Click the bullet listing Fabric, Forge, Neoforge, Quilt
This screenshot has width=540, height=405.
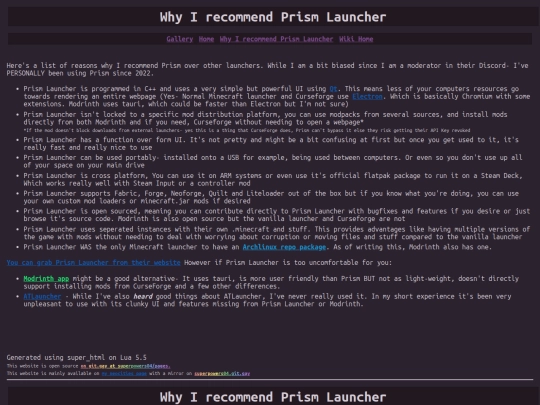tap(271, 197)
